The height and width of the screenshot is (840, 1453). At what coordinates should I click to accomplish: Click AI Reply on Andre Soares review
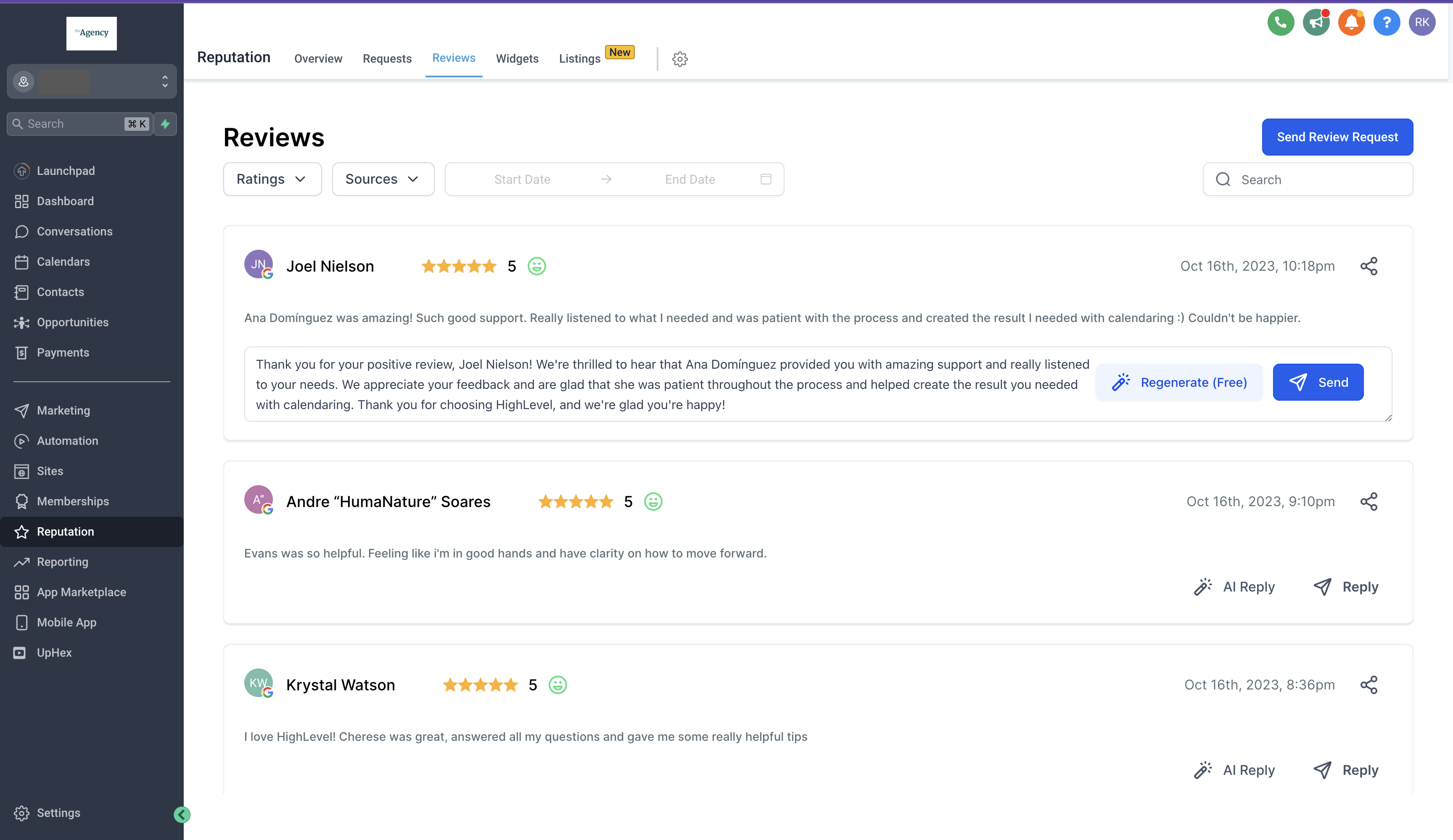1234,587
